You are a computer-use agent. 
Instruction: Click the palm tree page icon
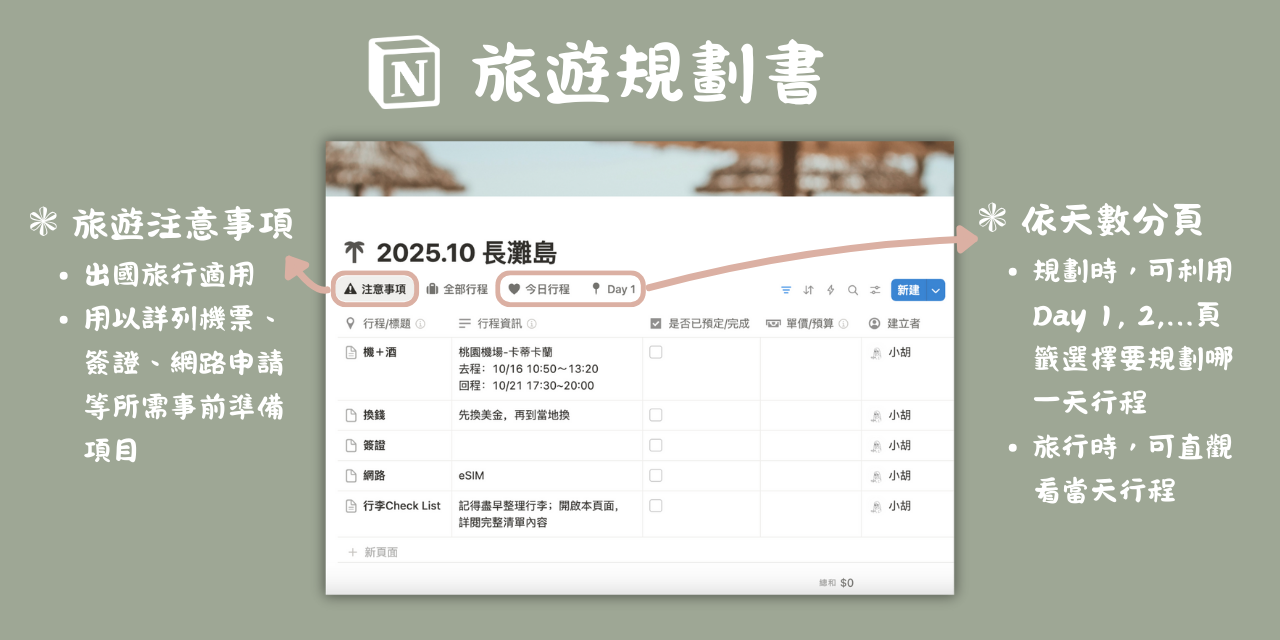[x=354, y=253]
